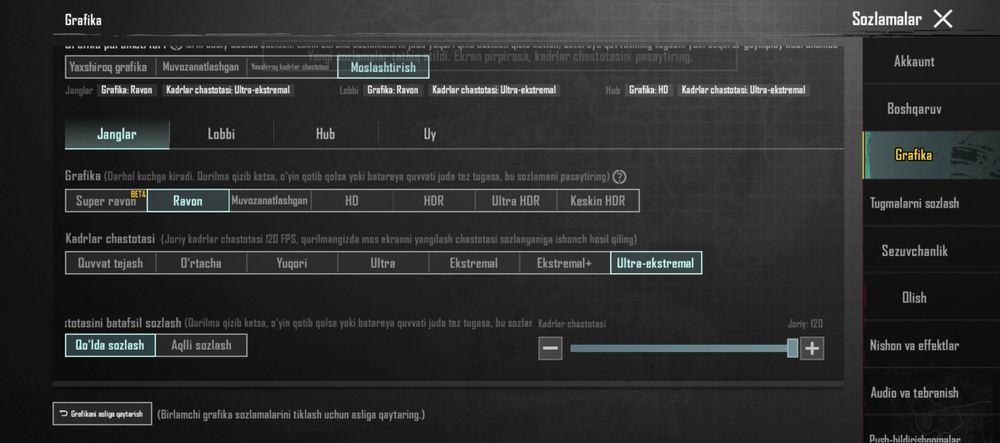The image size is (1000, 443).
Task: Open the Grafika help question-mark icon
Action: [619, 177]
